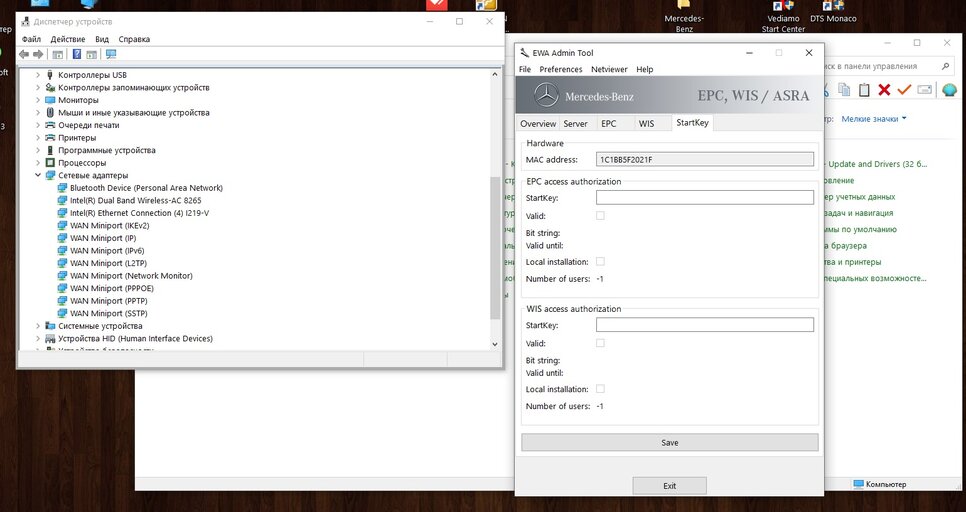This screenshot has width=966, height=512.
Task: Click the EPC StartKey input field
Action: 705,197
